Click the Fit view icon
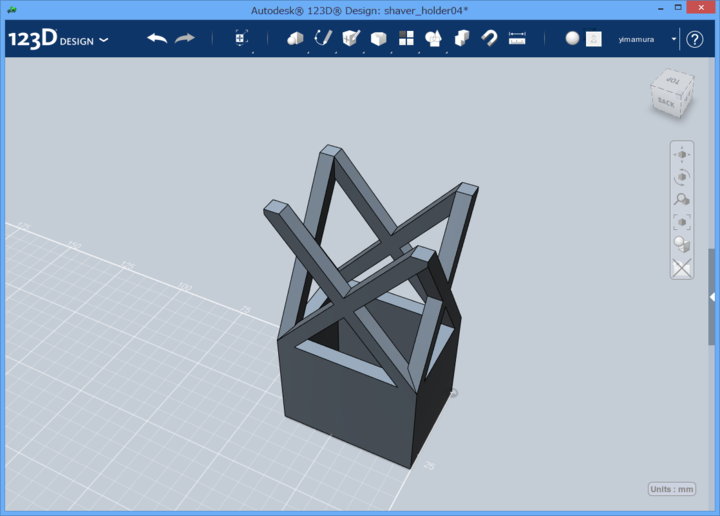720x516 pixels. tap(682, 222)
